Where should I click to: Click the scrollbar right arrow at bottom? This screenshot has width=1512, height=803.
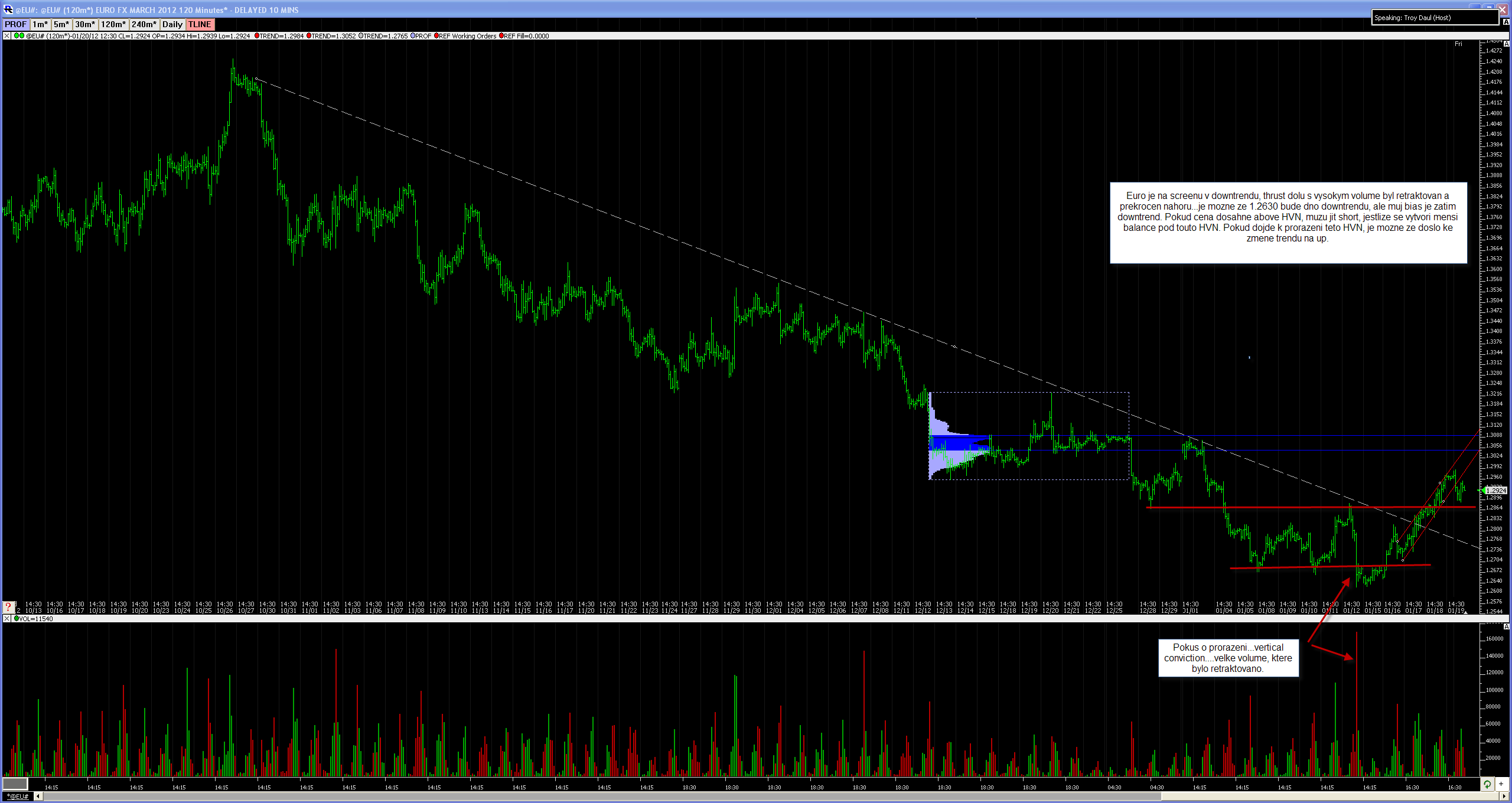(x=1504, y=797)
